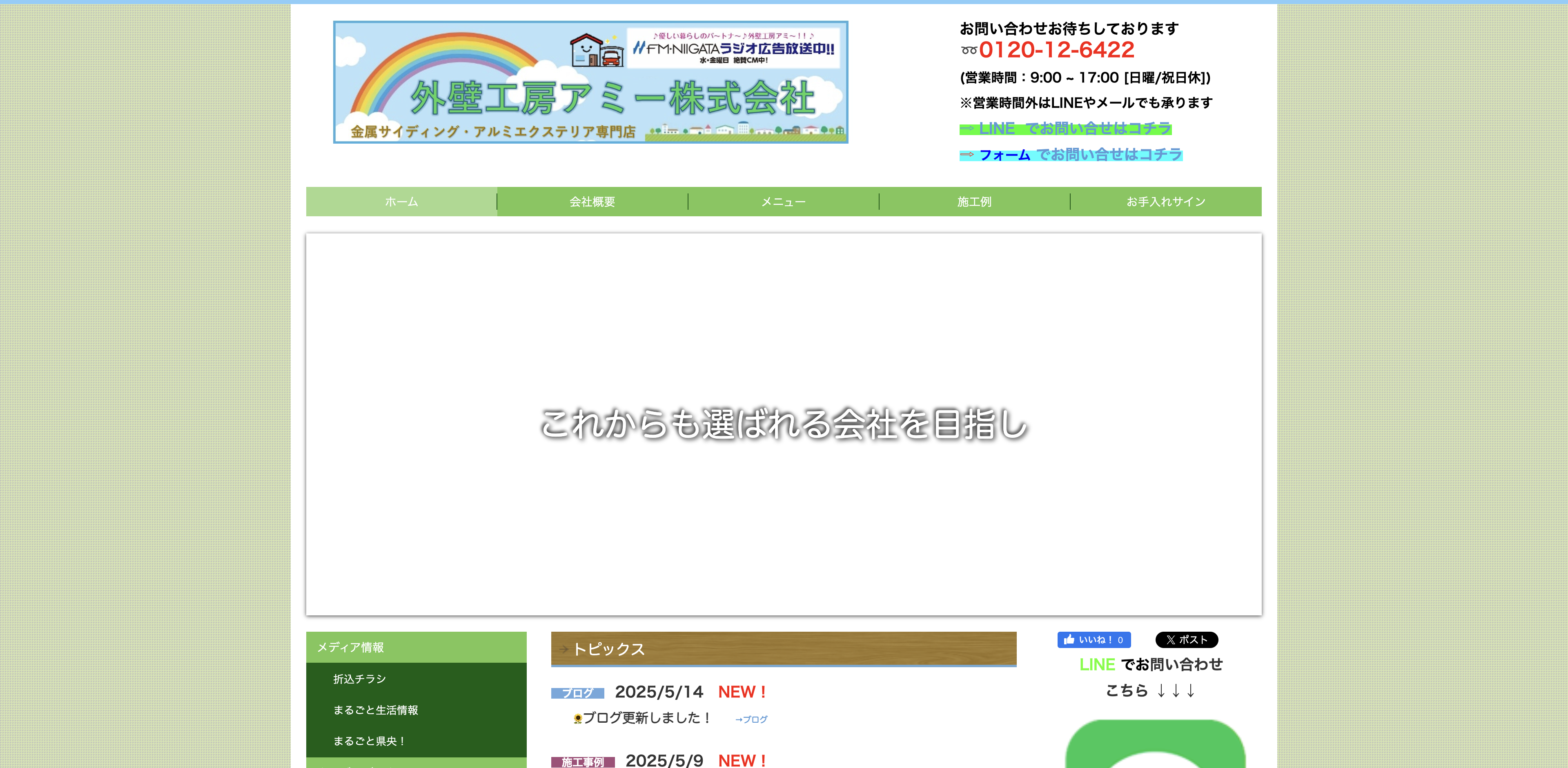The height and width of the screenshot is (768, 1568).
Task: Follow the フォーム でお問い合せはコチラ link
Action: 1071,154
